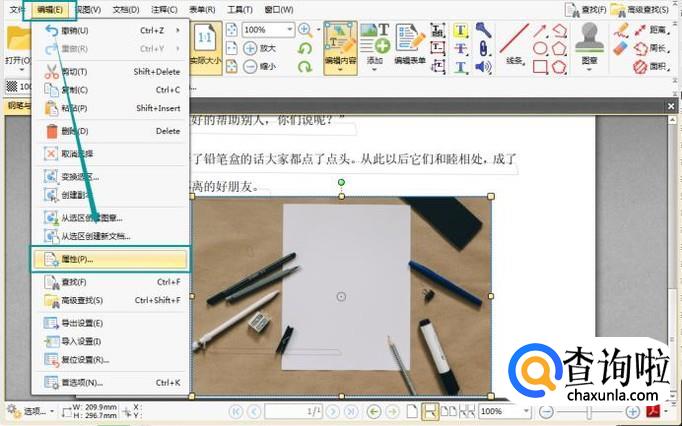
Task: Select 导出设置(E) menu entry
Action: [x=111, y=323]
